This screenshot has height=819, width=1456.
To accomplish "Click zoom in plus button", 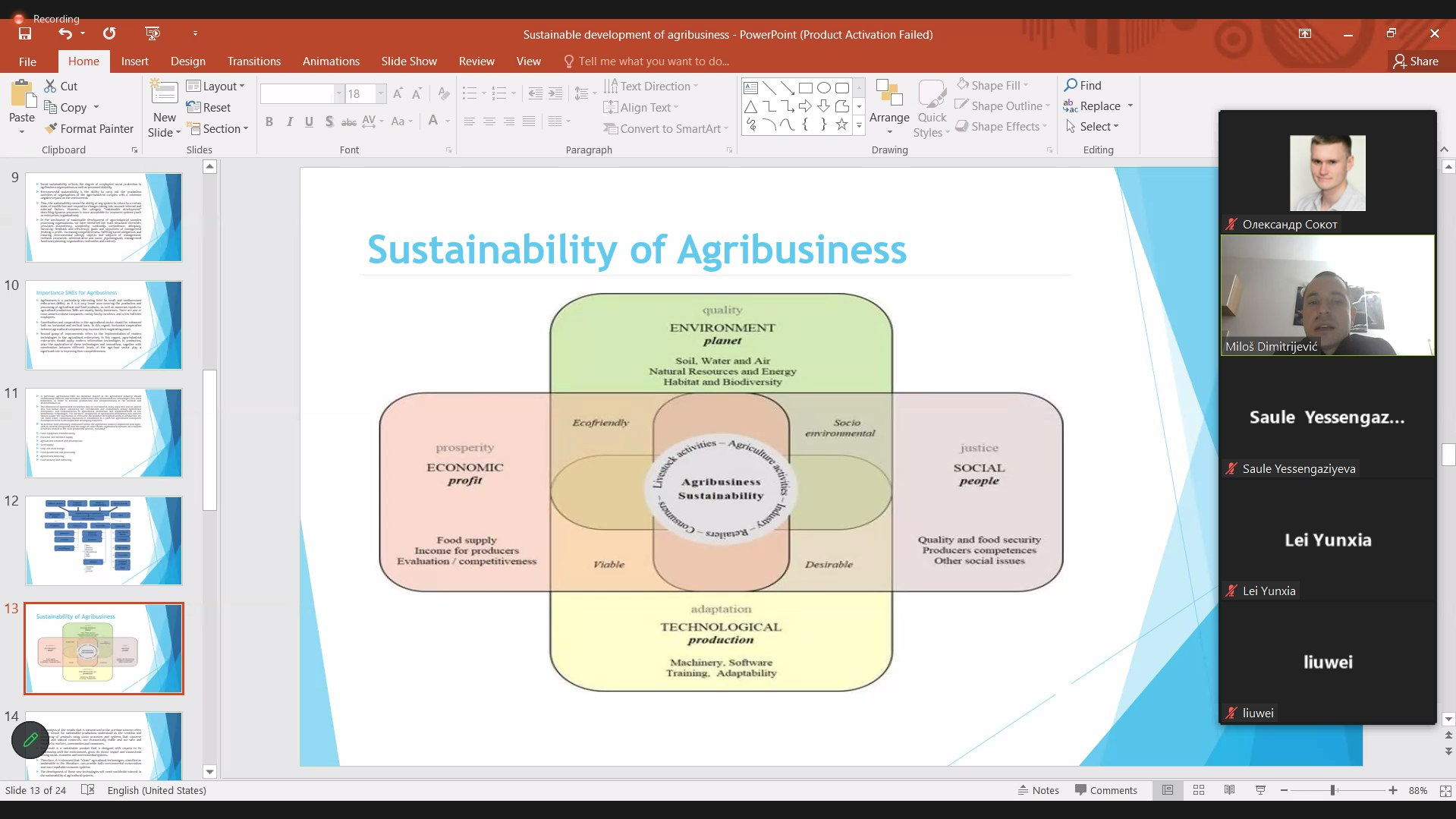I will click(x=1393, y=790).
